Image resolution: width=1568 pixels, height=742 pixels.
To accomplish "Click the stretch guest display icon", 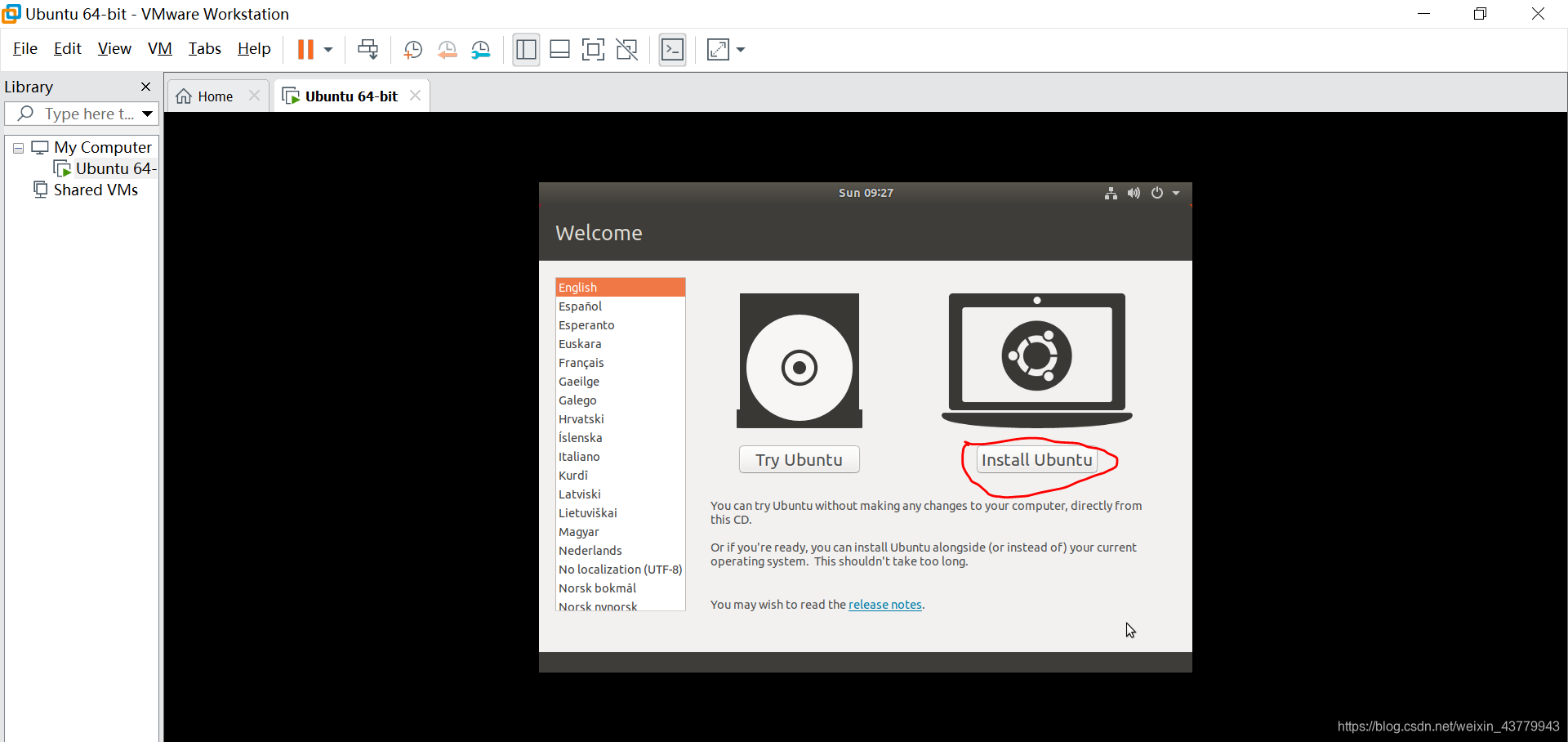I will click(718, 50).
